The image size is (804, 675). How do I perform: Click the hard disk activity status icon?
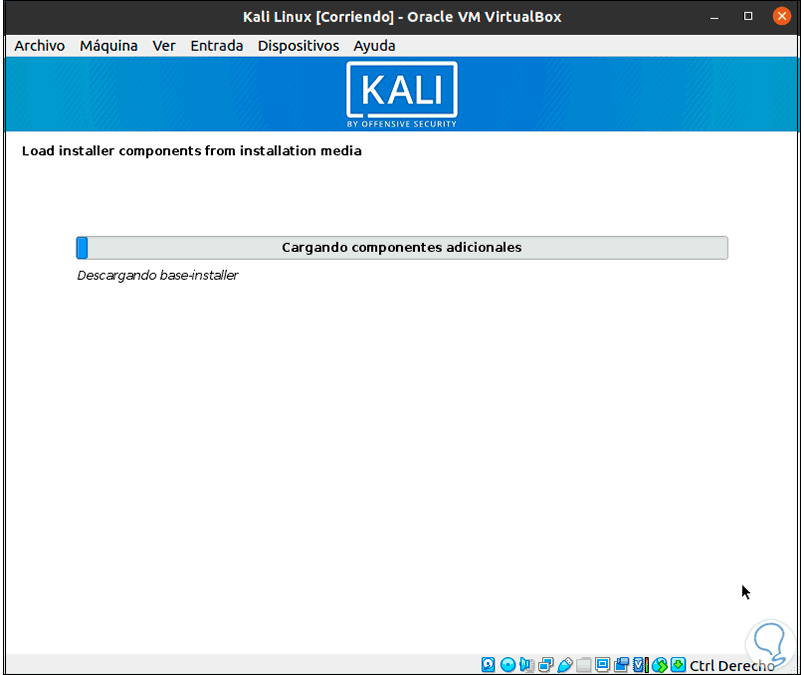click(489, 665)
